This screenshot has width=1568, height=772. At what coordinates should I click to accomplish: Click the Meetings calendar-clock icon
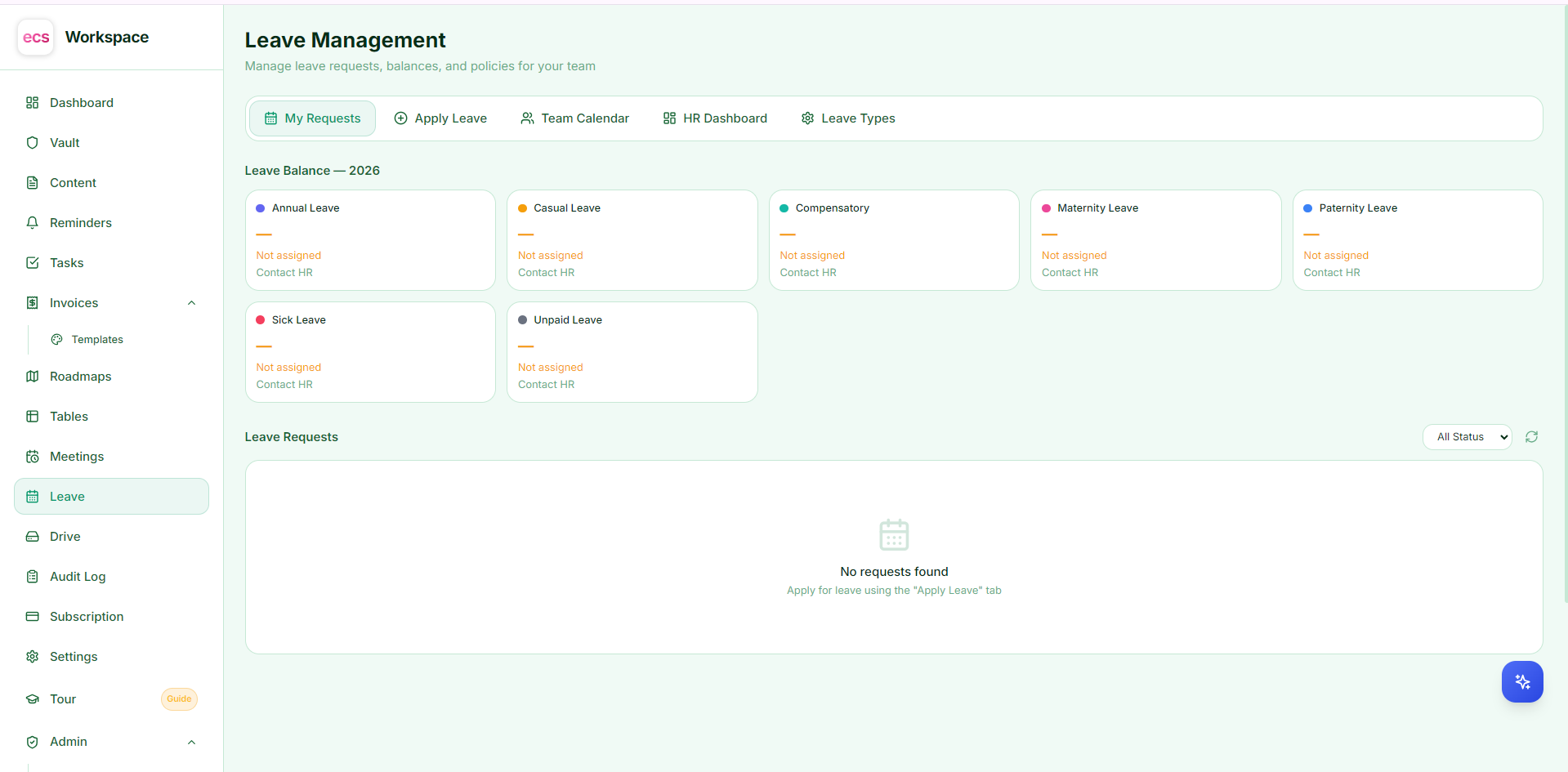click(33, 457)
